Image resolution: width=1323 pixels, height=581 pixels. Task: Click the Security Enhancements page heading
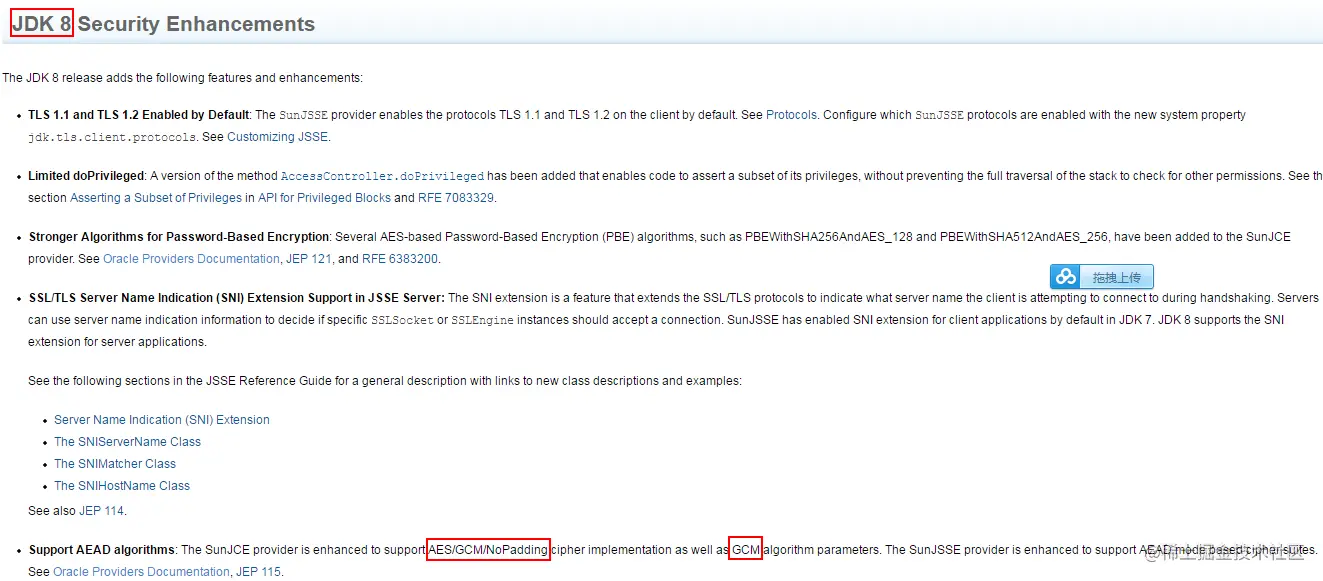tap(163, 24)
